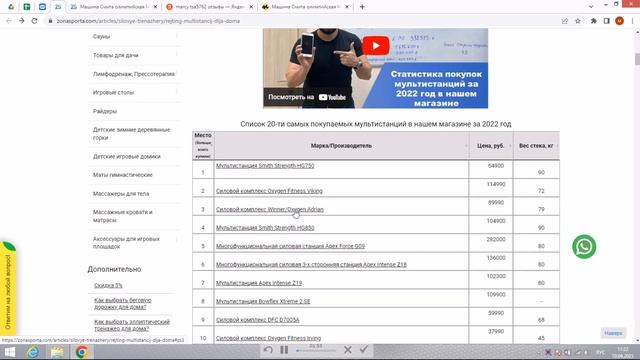Open the Детские игровые домики category
The height and width of the screenshot is (360, 640).
pos(127,156)
